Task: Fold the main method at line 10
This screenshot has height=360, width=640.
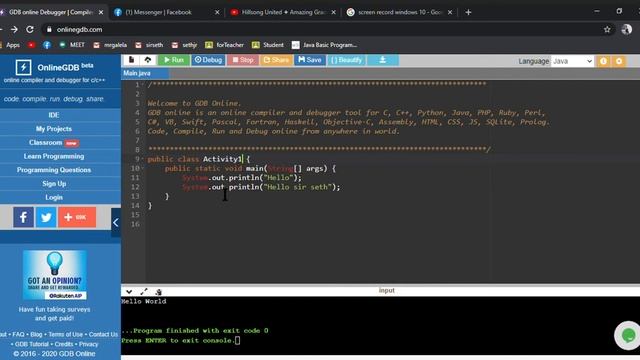Action: (x=142, y=169)
